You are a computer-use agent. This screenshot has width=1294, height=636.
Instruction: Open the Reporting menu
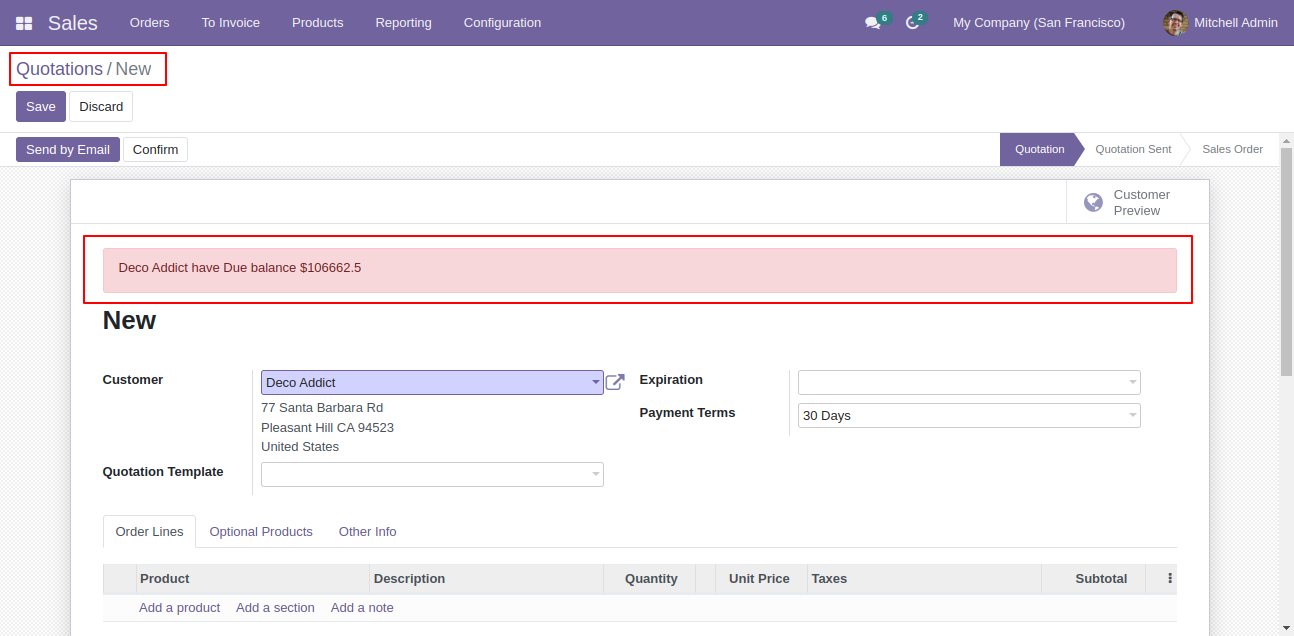pos(404,23)
